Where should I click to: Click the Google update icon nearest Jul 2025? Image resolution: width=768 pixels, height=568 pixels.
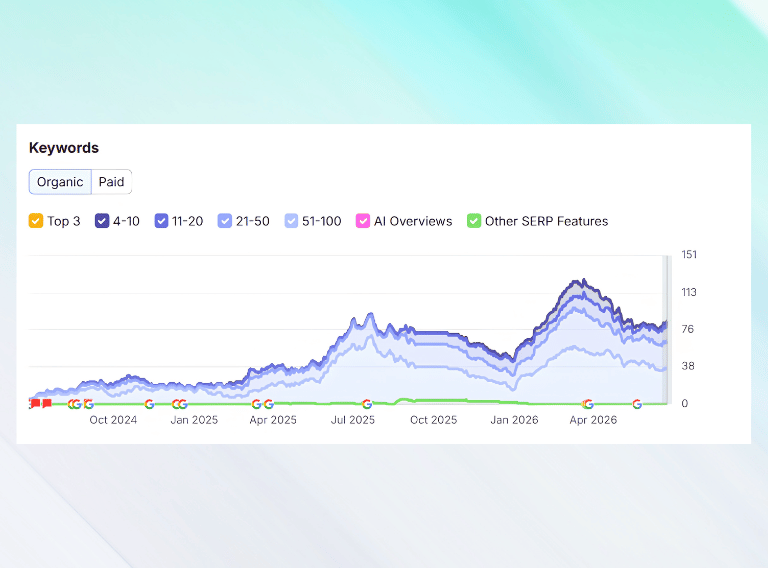pyautogui.click(x=367, y=404)
